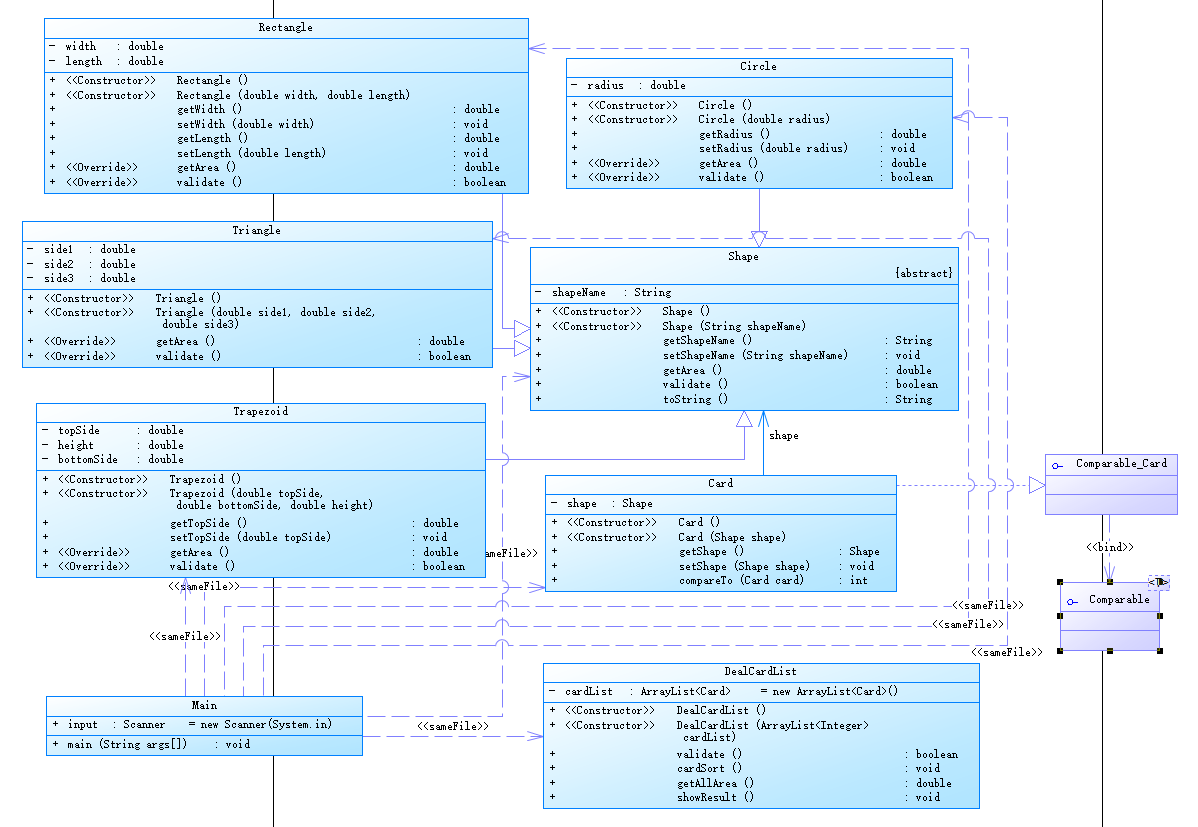Click the realization arrowhead pointing at Comparable_Card
Image resolution: width=1198 pixels, height=827 pixels.
point(1037,485)
